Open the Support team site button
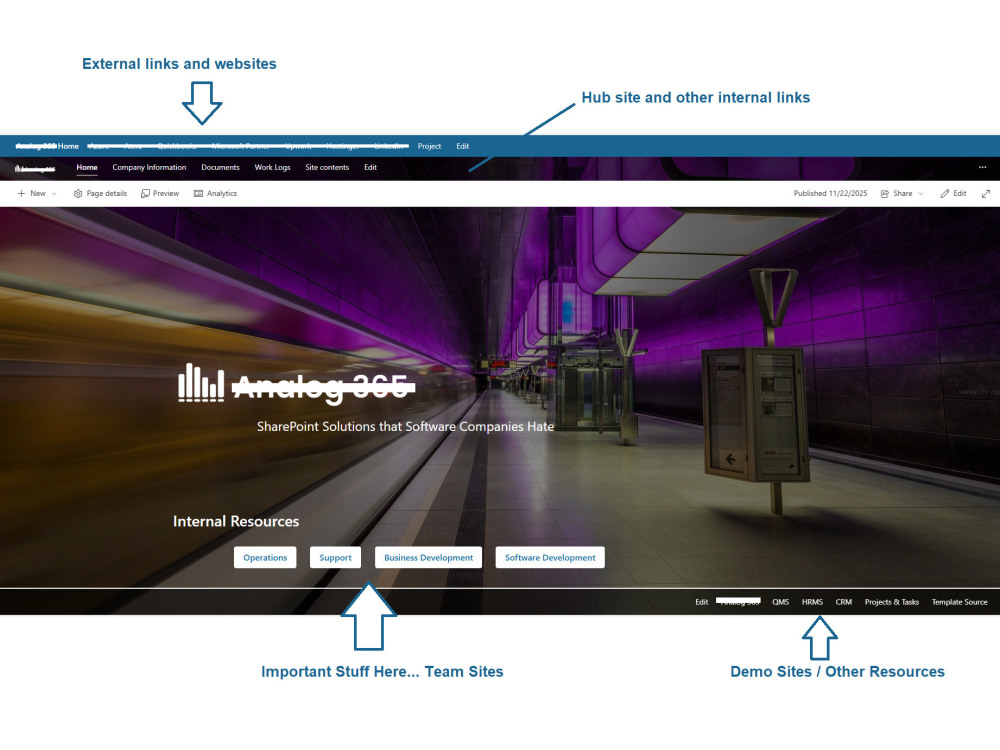Screen dimensions: 1000x750 click(335, 557)
